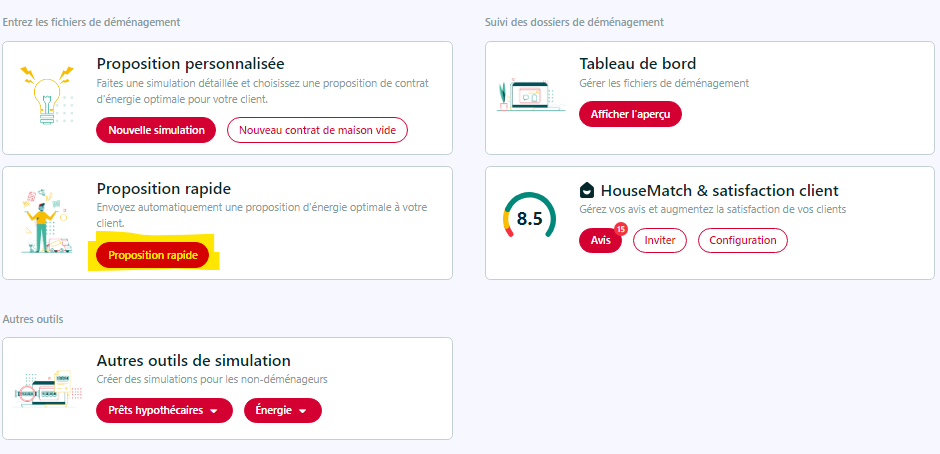Viewport: 940px width, 454px height.
Task: Create Nouveau contrat de maison vide
Action: 317,130
